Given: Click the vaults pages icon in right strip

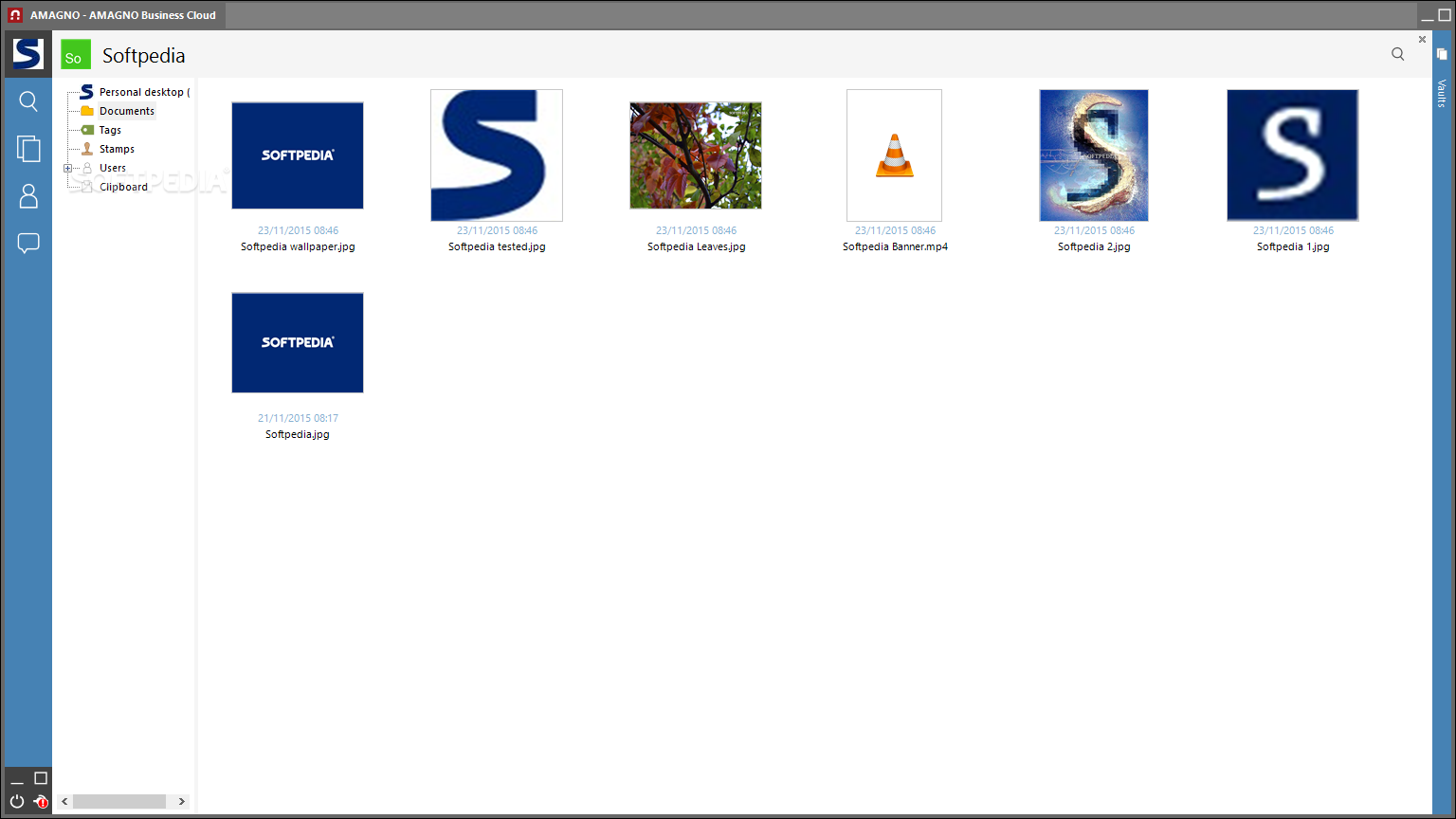Looking at the screenshot, I should pyautogui.click(x=1442, y=54).
